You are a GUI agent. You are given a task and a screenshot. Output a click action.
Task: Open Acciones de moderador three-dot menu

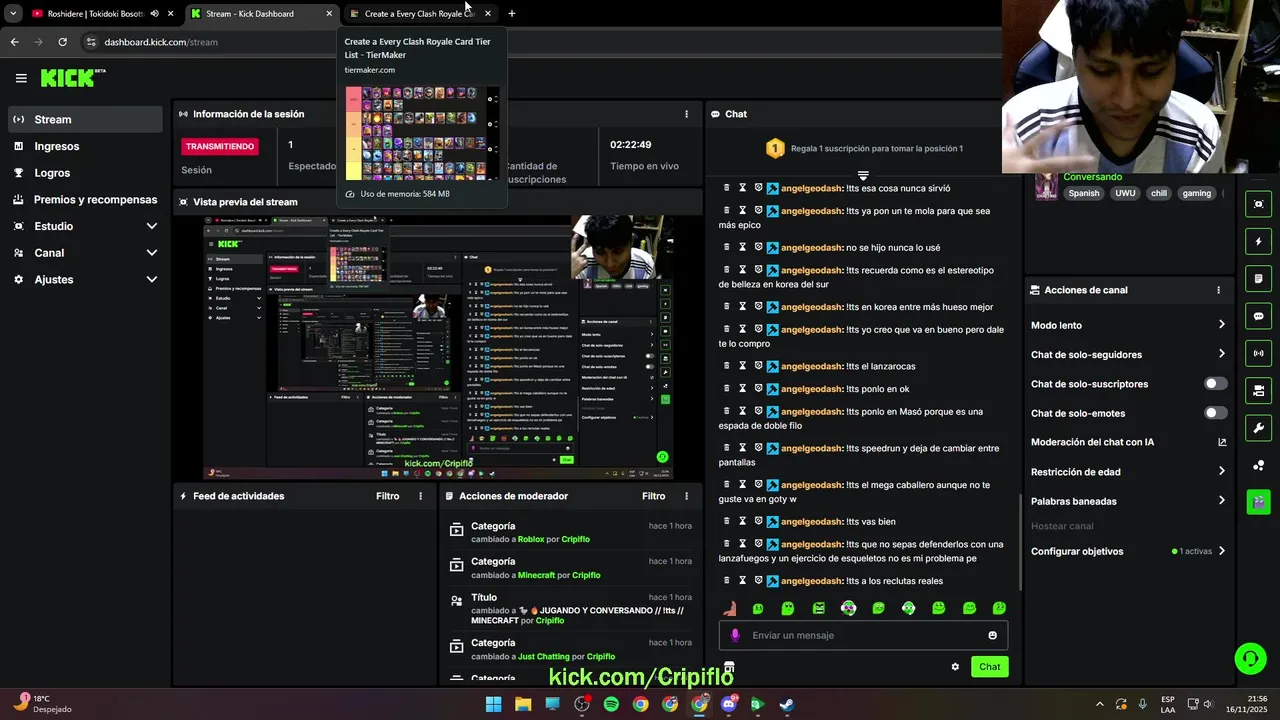686,496
